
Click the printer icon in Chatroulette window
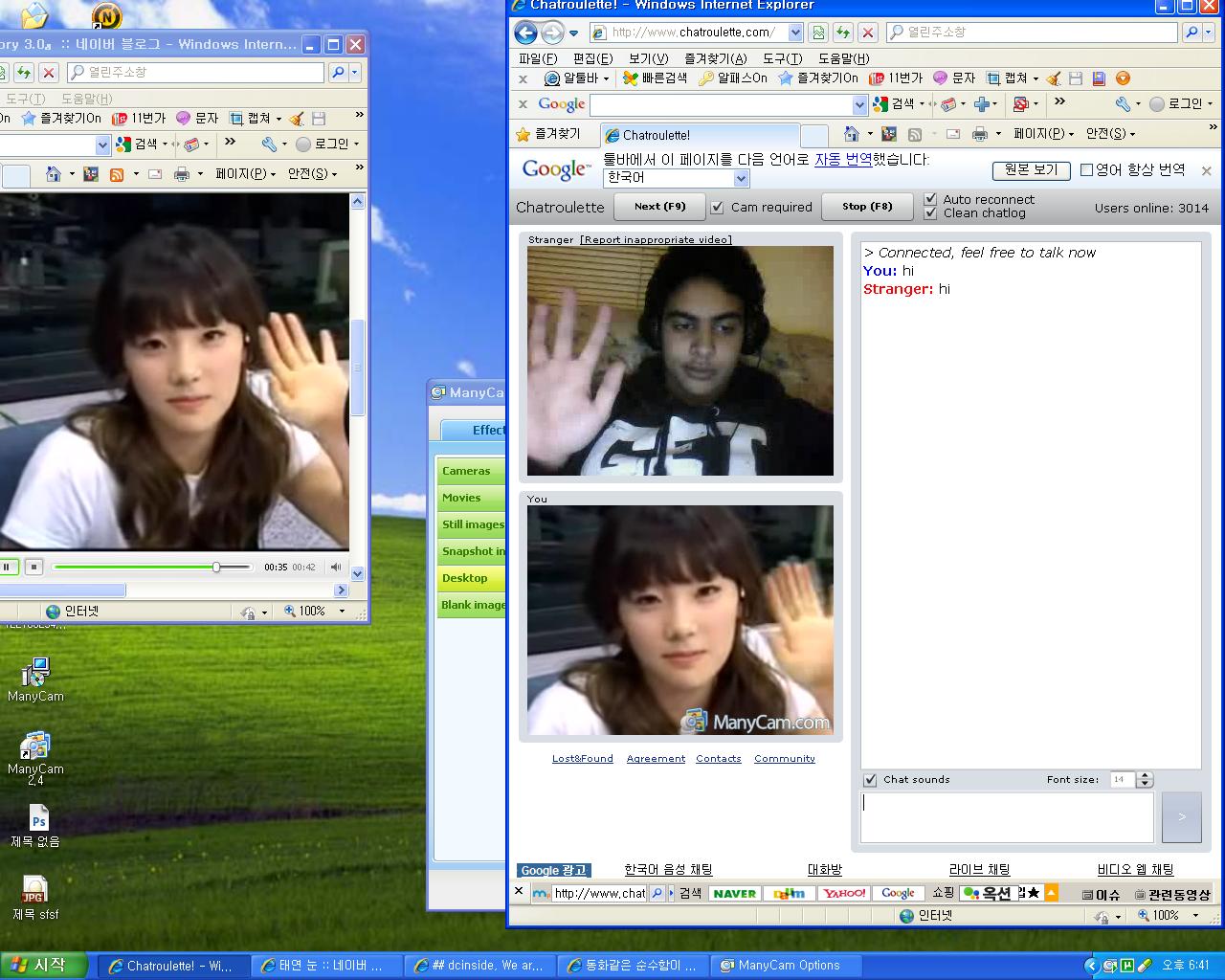(x=979, y=134)
